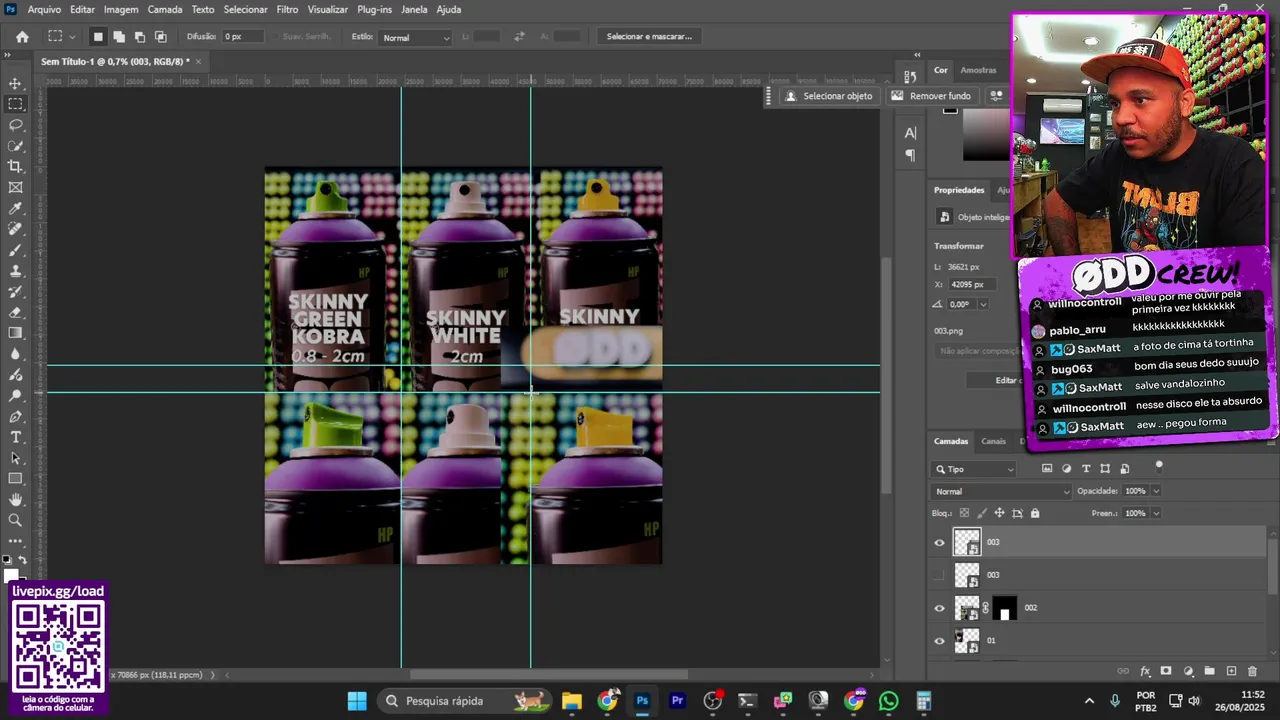Open the Arquivo menu
This screenshot has width=1280, height=720.
(44, 9)
